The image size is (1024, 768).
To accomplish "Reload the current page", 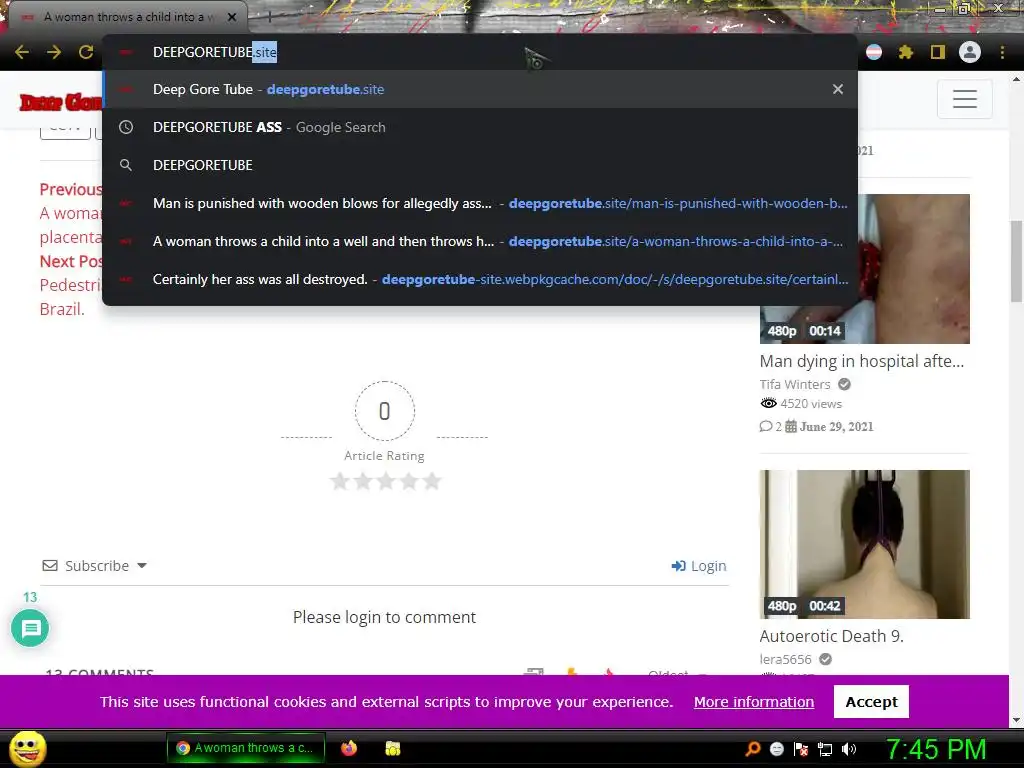I will coord(86,52).
